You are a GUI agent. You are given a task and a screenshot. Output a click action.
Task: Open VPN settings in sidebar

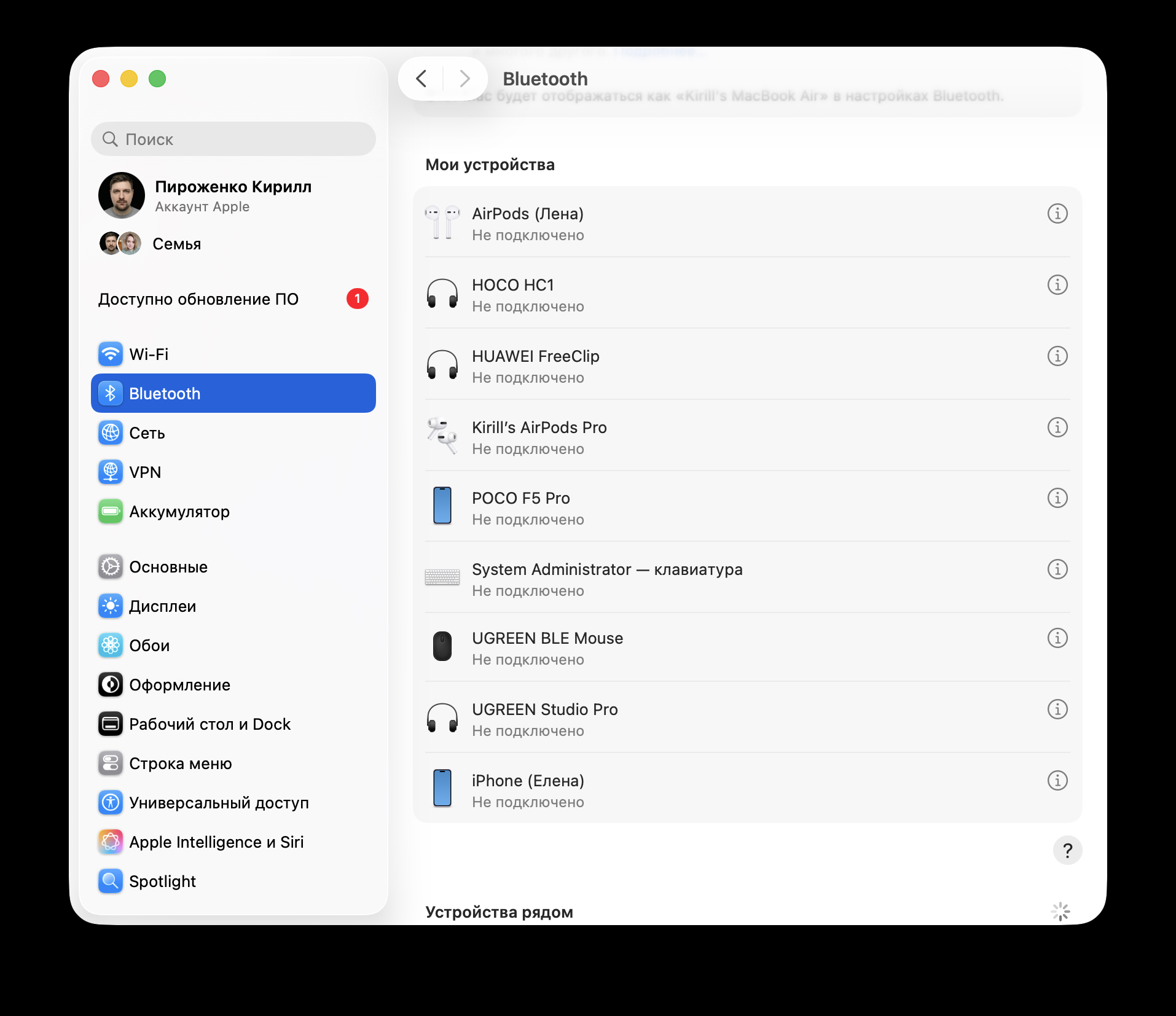click(233, 472)
